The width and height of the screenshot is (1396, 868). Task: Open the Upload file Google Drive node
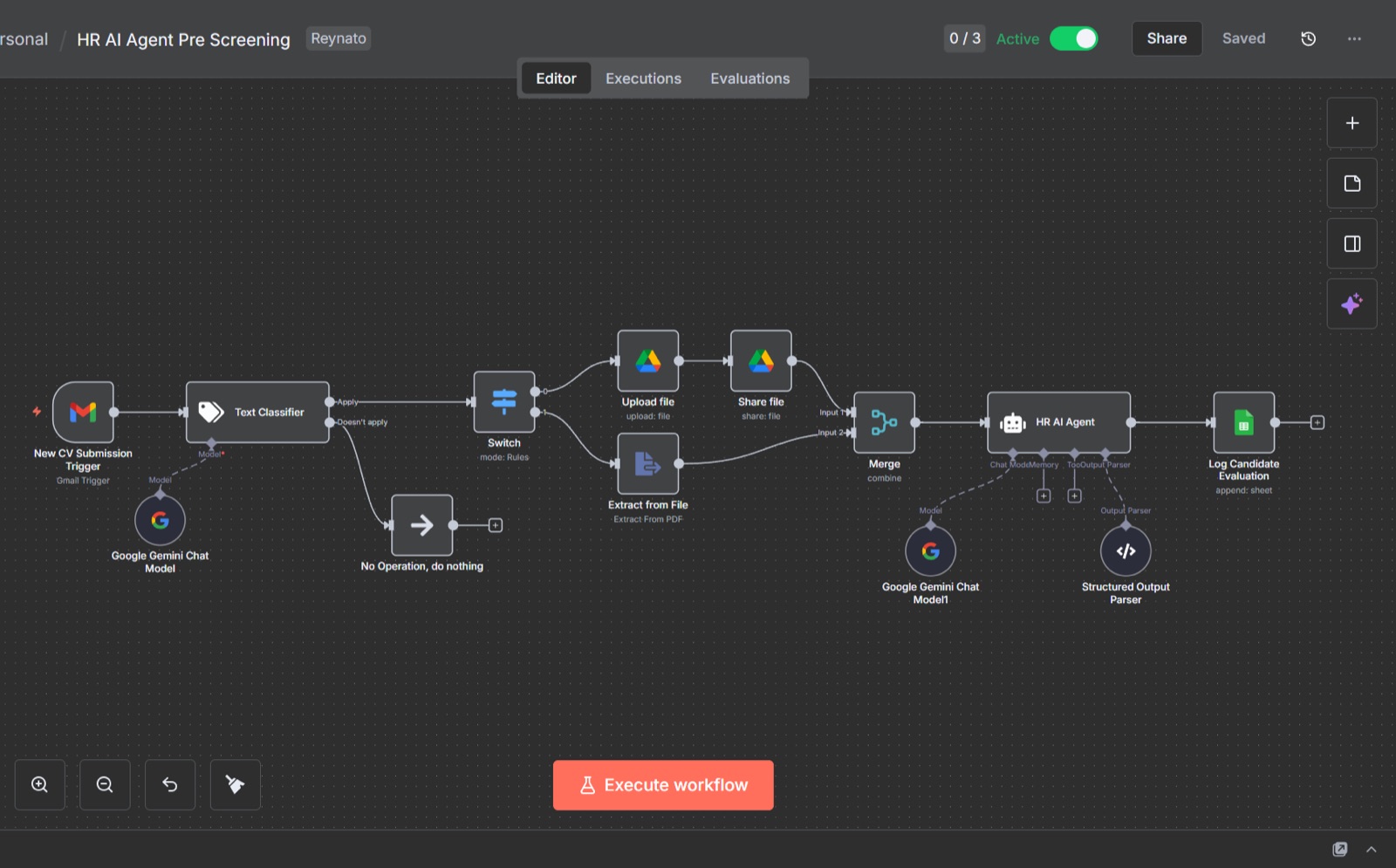tap(648, 360)
